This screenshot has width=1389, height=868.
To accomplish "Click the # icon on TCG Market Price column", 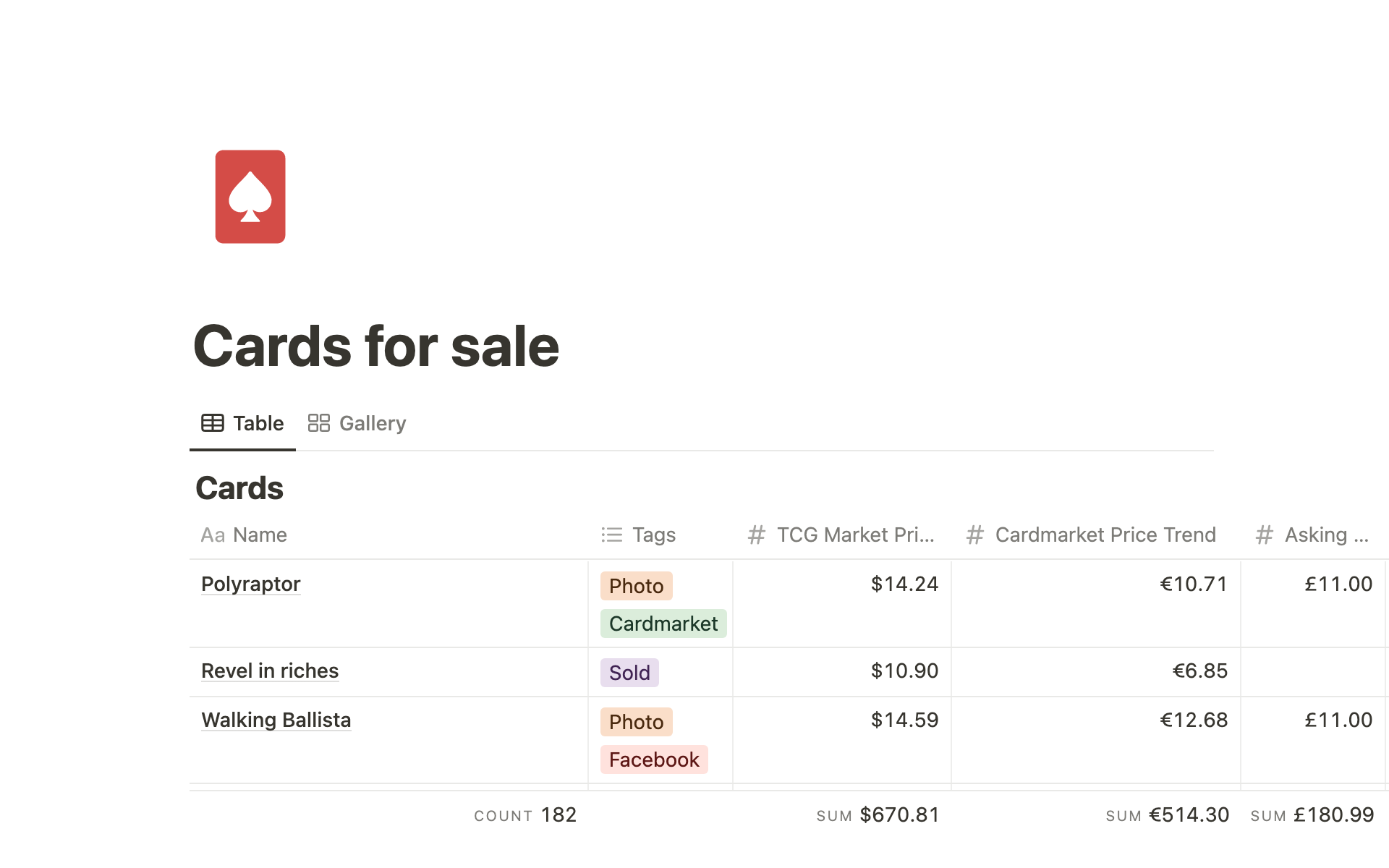I will point(757,535).
